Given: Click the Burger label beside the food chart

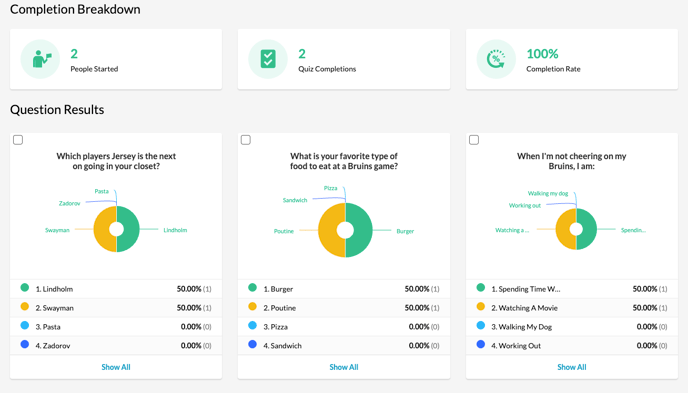Looking at the screenshot, I should pos(405,231).
